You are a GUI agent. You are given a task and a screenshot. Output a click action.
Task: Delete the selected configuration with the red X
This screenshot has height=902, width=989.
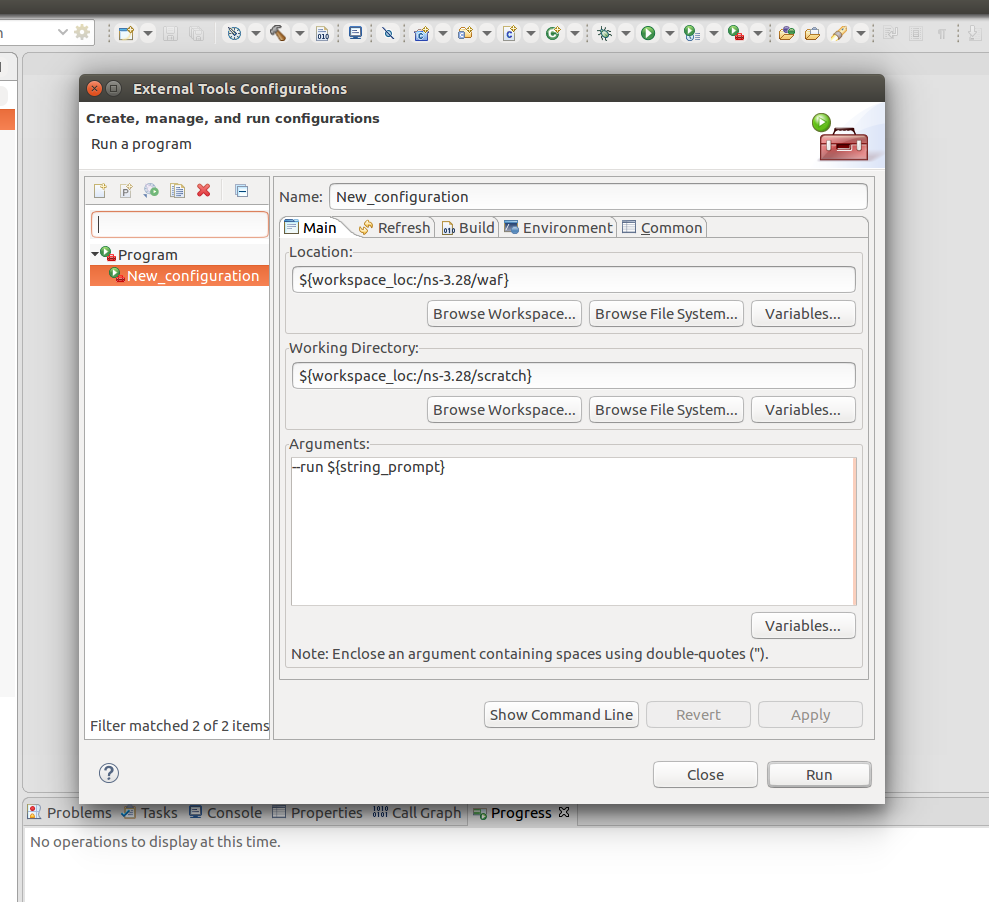[x=204, y=191]
